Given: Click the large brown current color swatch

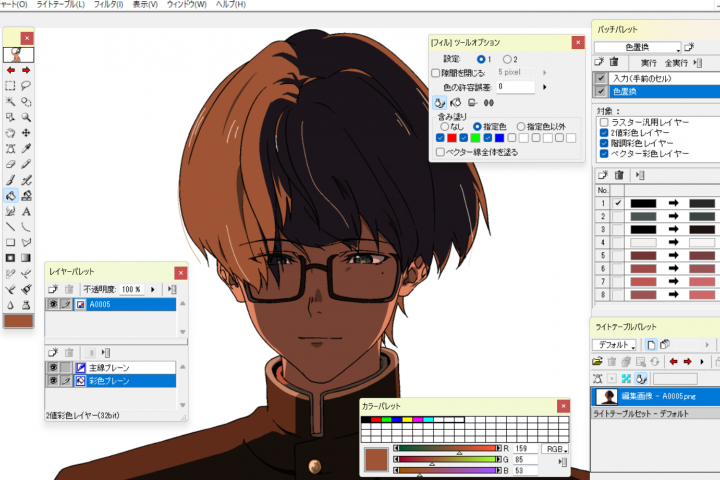Looking at the screenshot, I should point(378,461).
